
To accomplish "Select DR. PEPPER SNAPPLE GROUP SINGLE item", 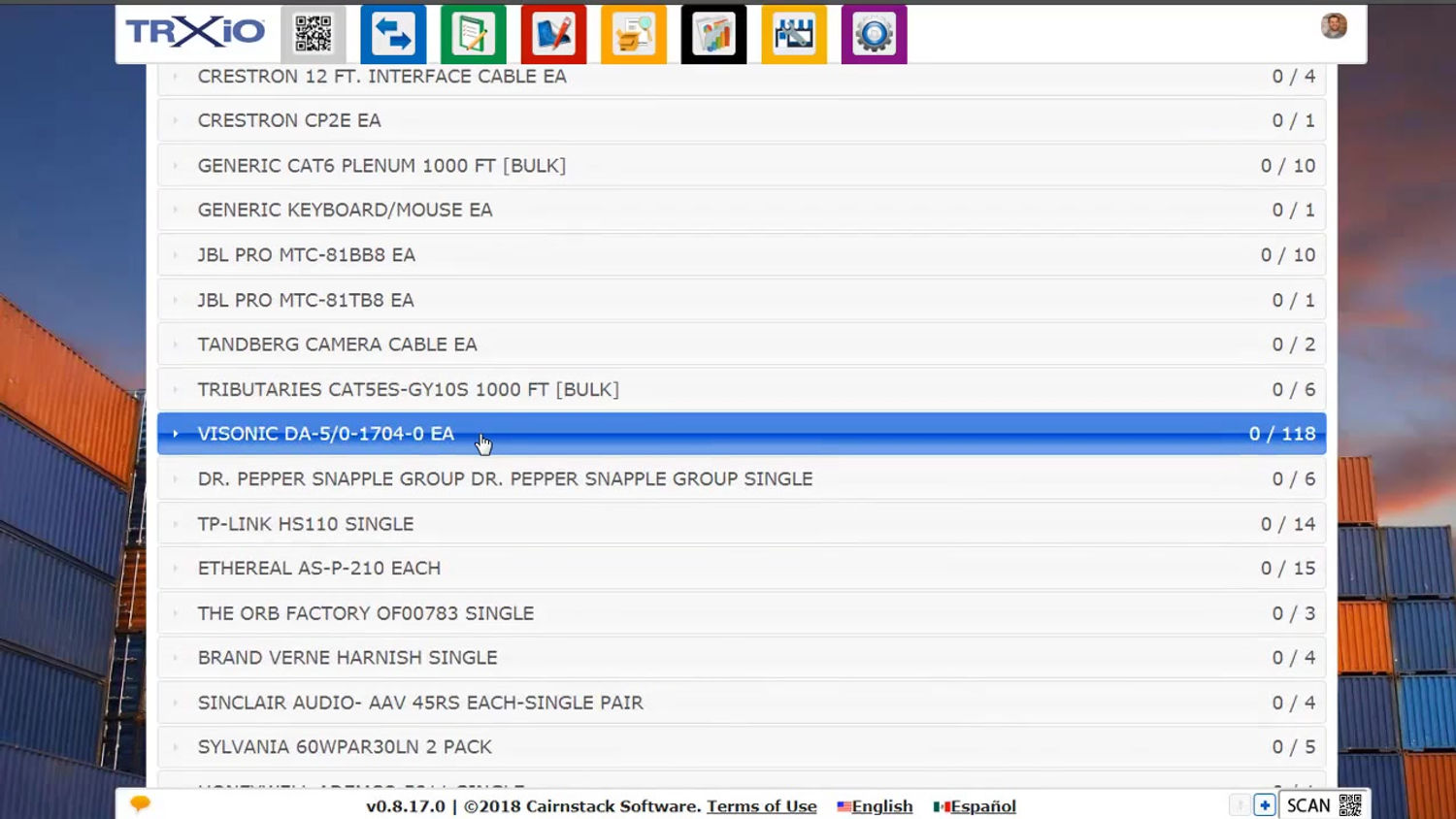I will tap(505, 478).
